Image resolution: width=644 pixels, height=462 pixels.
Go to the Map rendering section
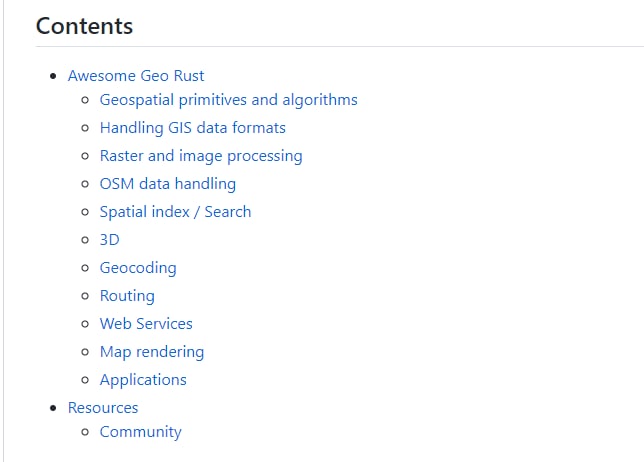pyautogui.click(x=151, y=352)
